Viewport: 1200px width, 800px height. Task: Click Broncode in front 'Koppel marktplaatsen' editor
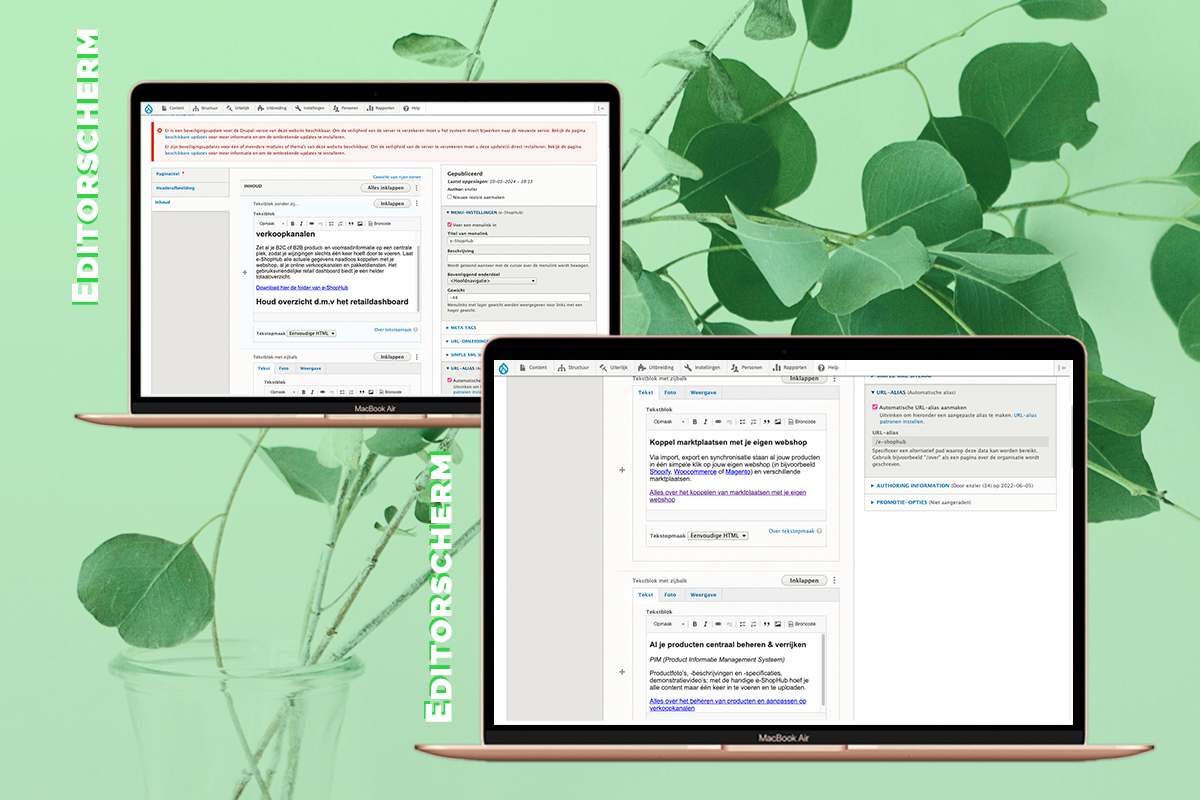pyautogui.click(x=801, y=422)
